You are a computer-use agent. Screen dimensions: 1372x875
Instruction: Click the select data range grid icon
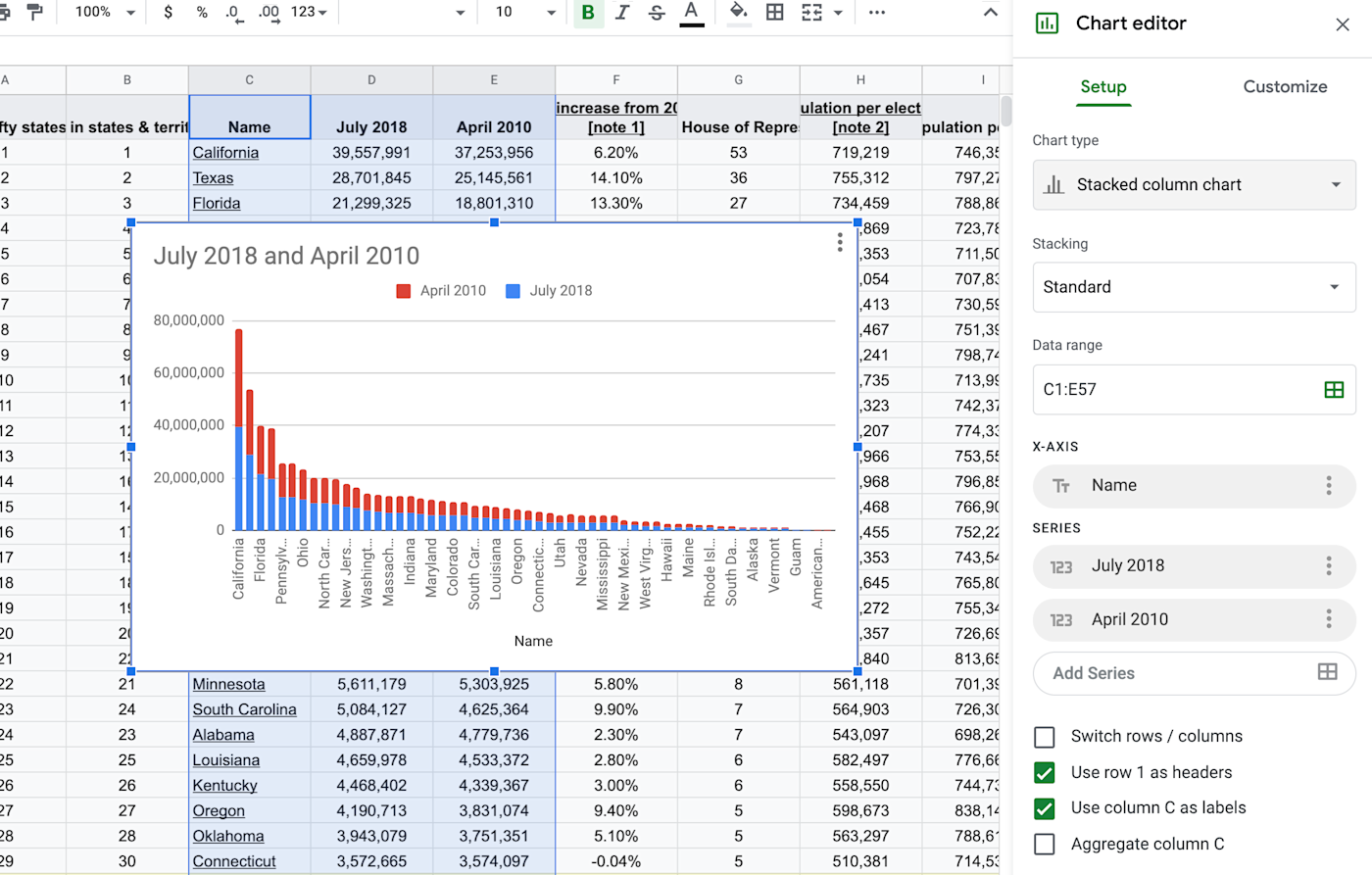1334,389
